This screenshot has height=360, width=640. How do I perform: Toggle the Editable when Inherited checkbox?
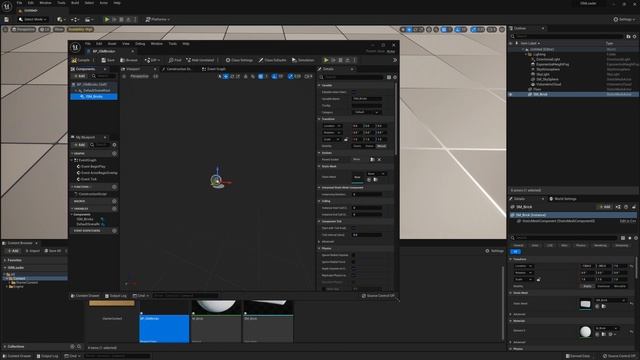354,92
